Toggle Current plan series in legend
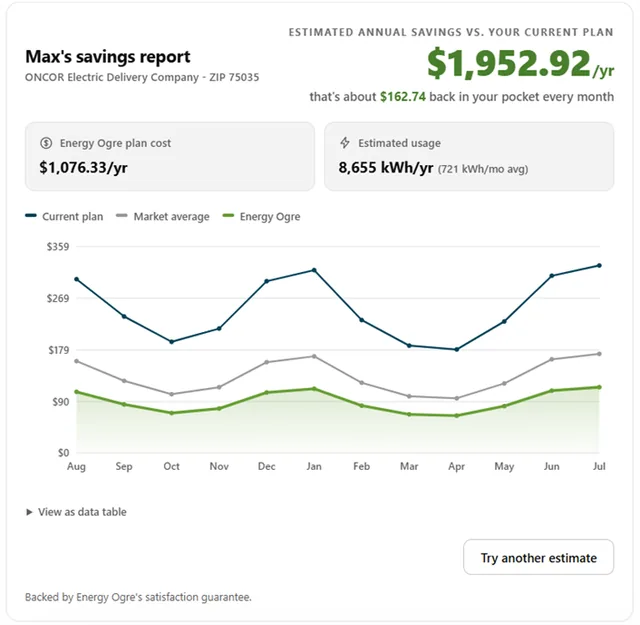The image size is (640, 625). pos(64,216)
